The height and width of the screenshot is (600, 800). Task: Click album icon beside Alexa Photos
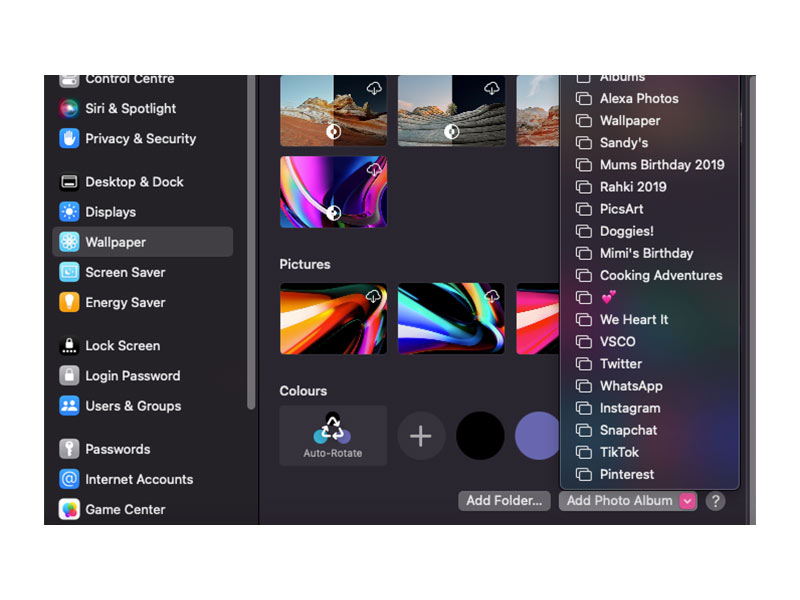click(584, 98)
